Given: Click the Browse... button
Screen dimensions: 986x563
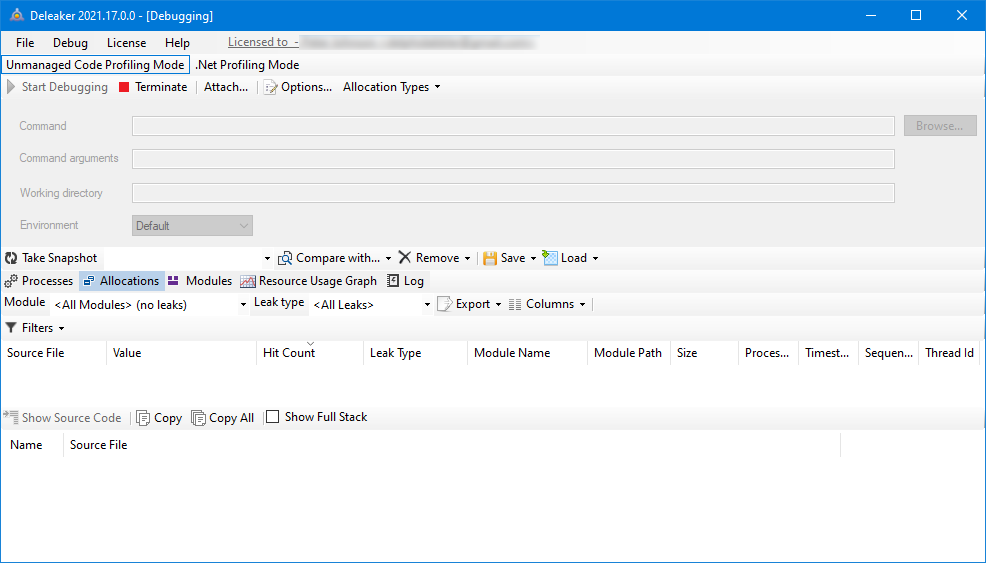Looking at the screenshot, I should click(x=940, y=126).
